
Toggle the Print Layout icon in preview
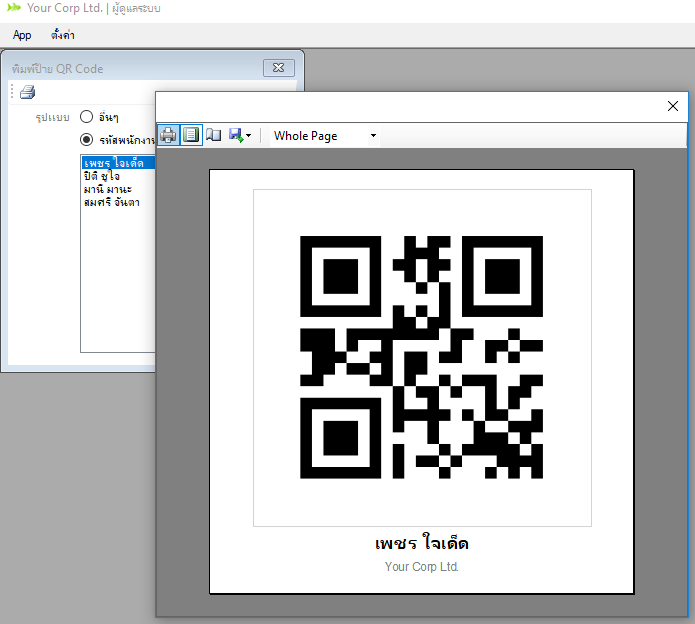pos(191,135)
